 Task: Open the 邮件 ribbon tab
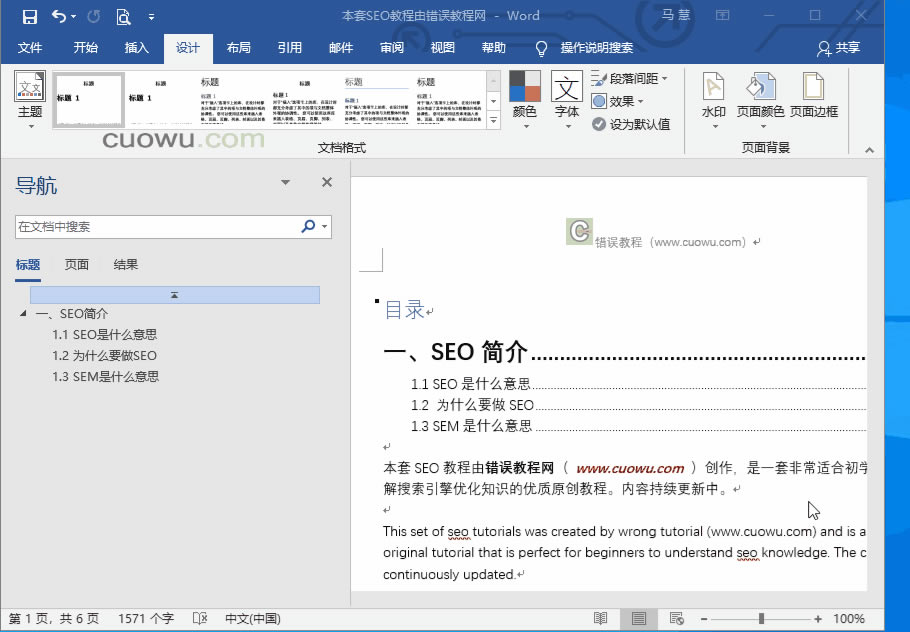[341, 48]
